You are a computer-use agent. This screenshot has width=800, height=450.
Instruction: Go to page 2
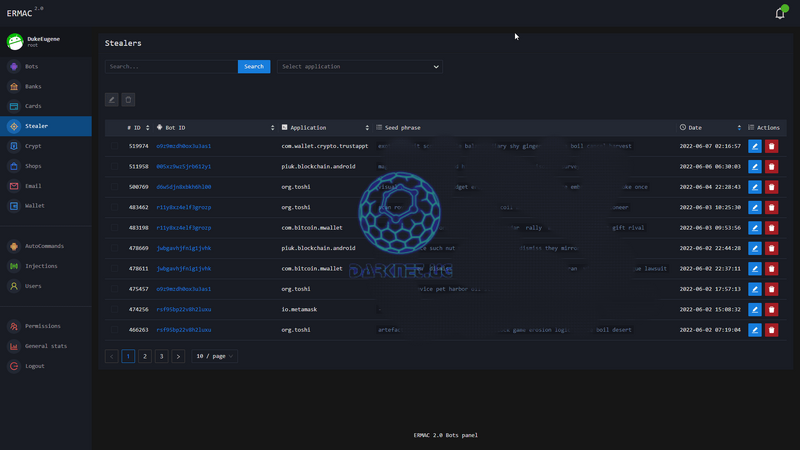tap(145, 356)
